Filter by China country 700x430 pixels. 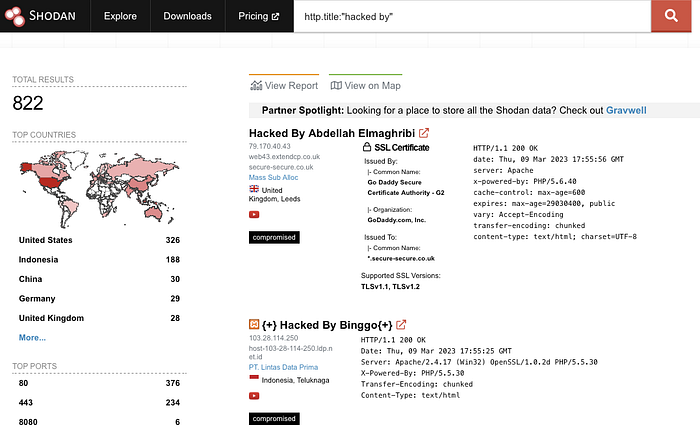[x=30, y=279]
